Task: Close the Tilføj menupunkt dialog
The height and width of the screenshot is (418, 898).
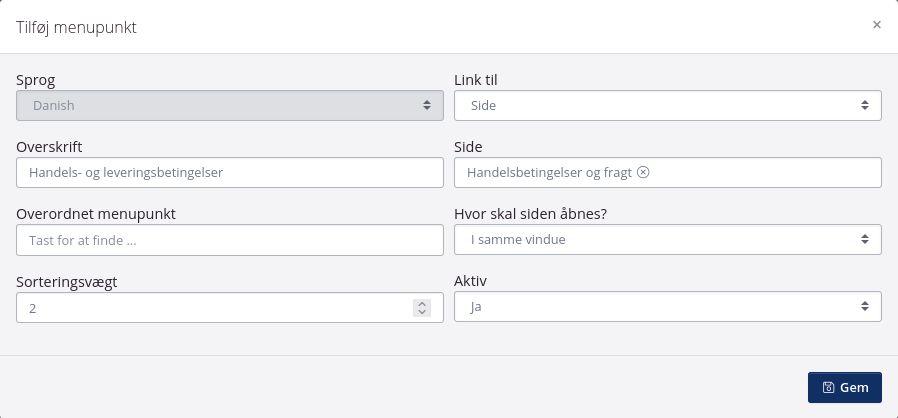Action: pos(877,25)
